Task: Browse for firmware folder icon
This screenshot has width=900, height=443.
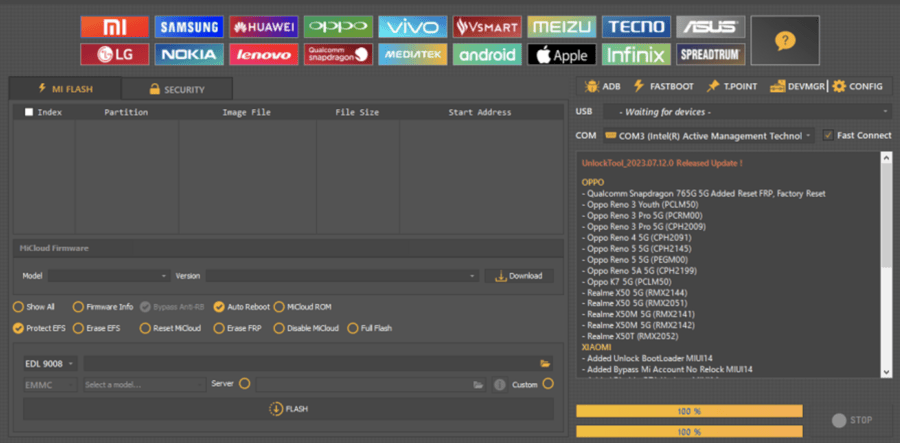Action: pyautogui.click(x=545, y=364)
